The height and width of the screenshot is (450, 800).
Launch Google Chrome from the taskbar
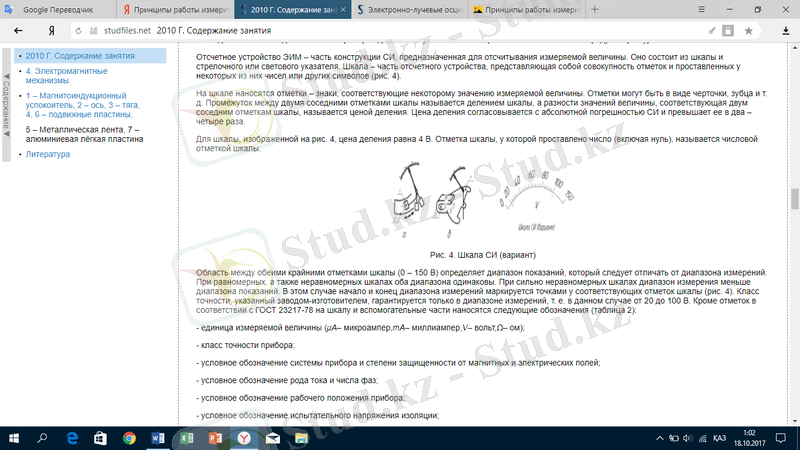pos(129,438)
